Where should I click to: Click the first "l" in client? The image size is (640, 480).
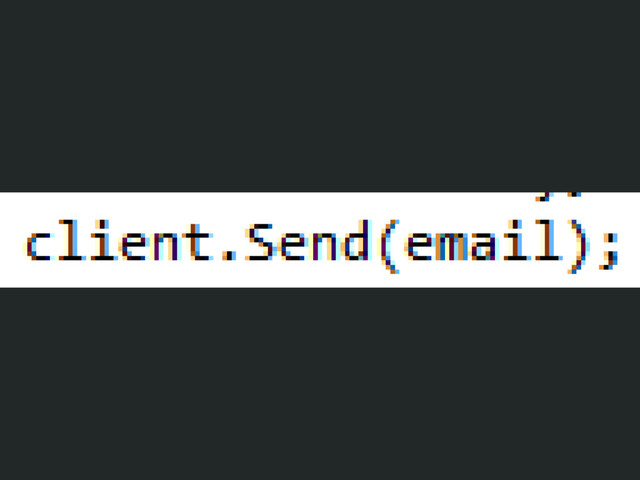pyautogui.click(x=69, y=240)
